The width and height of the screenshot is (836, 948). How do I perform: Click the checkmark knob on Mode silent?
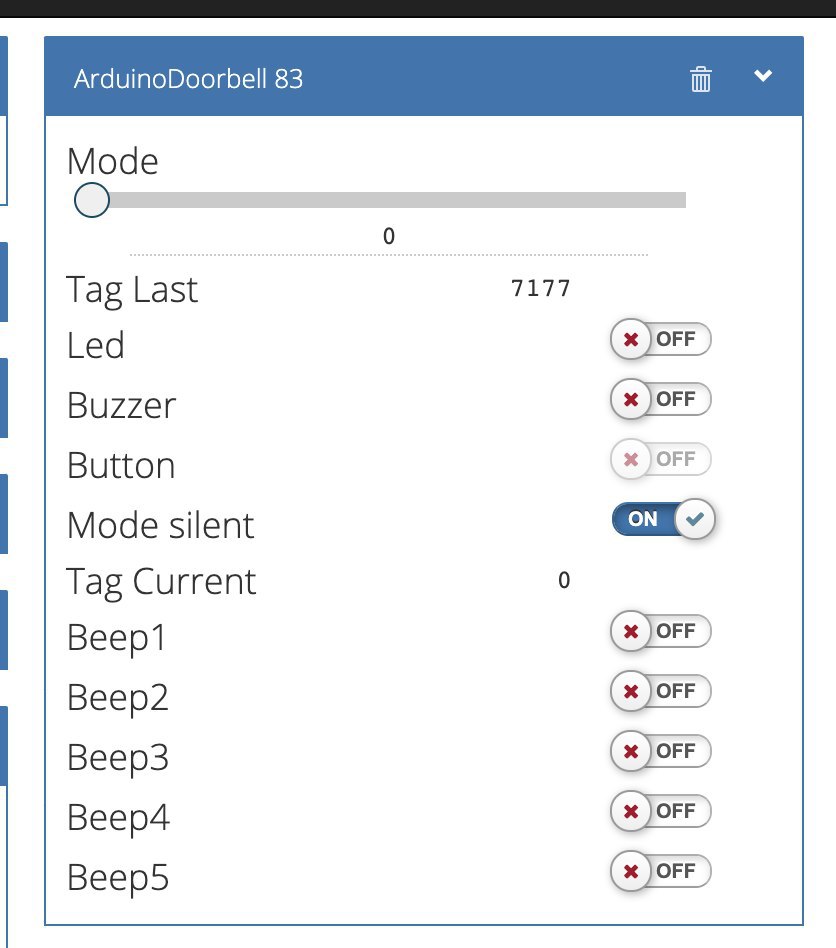695,519
